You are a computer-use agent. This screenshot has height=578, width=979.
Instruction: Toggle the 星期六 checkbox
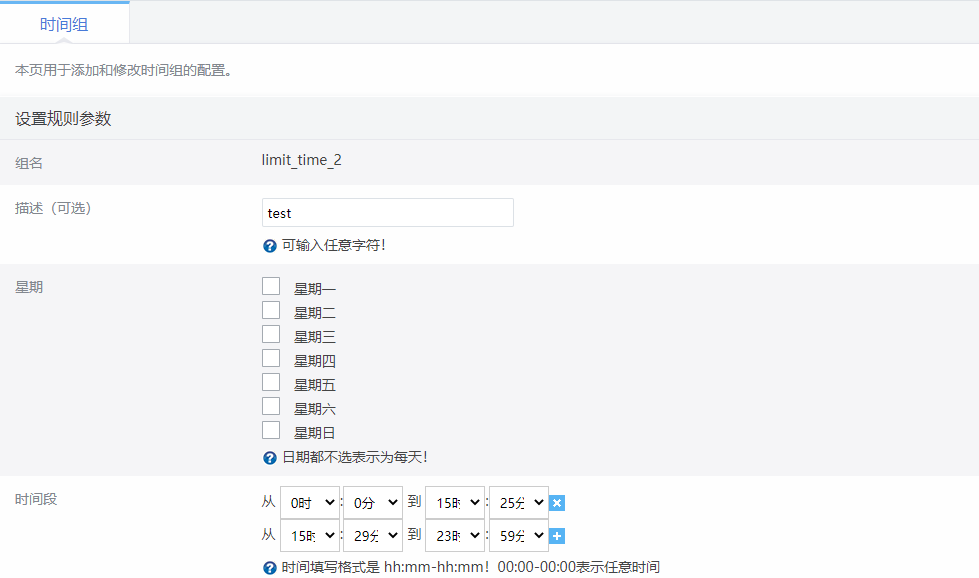click(x=271, y=407)
